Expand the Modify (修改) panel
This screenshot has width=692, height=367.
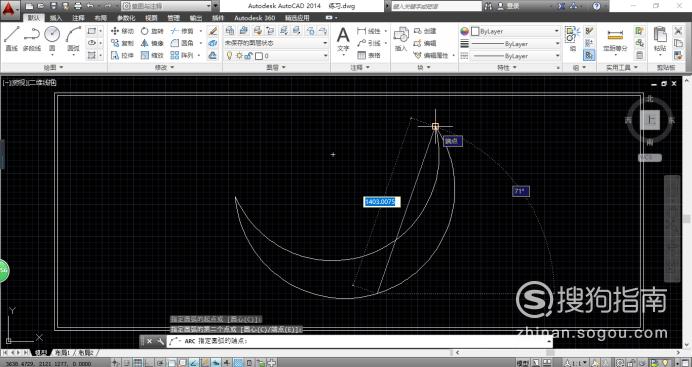pos(165,67)
